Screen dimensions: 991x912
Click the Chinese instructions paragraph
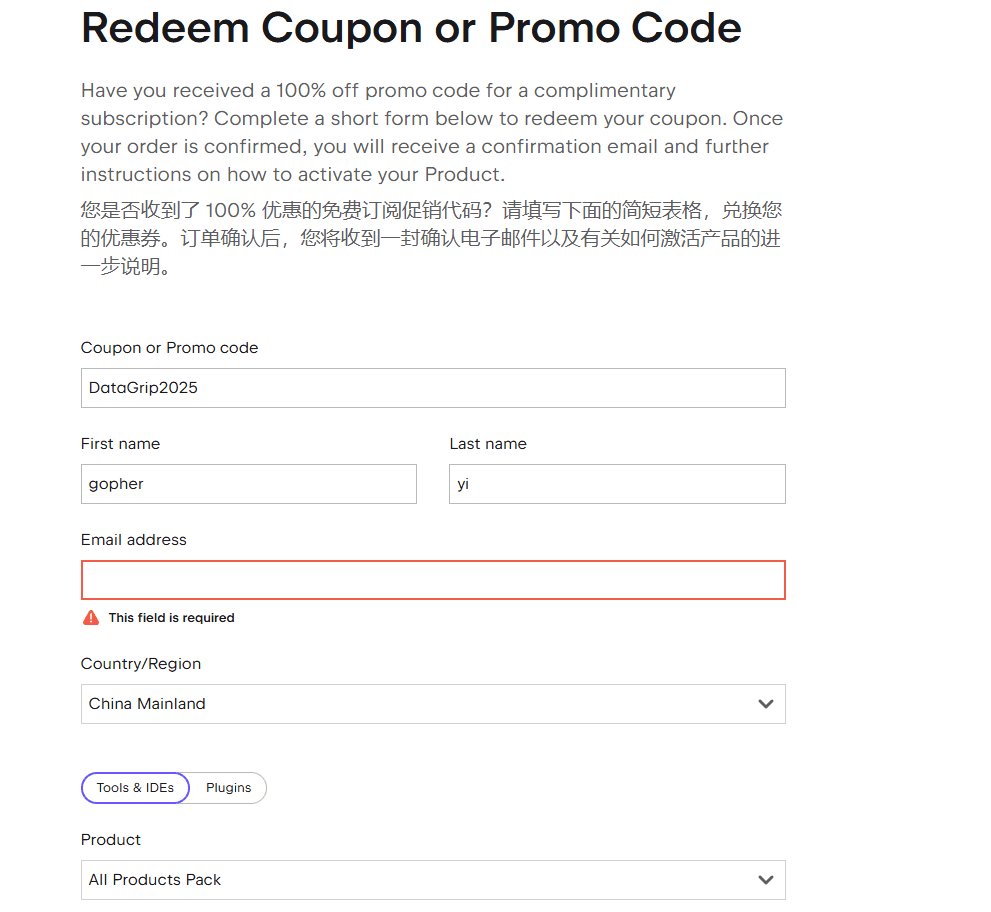coord(431,239)
